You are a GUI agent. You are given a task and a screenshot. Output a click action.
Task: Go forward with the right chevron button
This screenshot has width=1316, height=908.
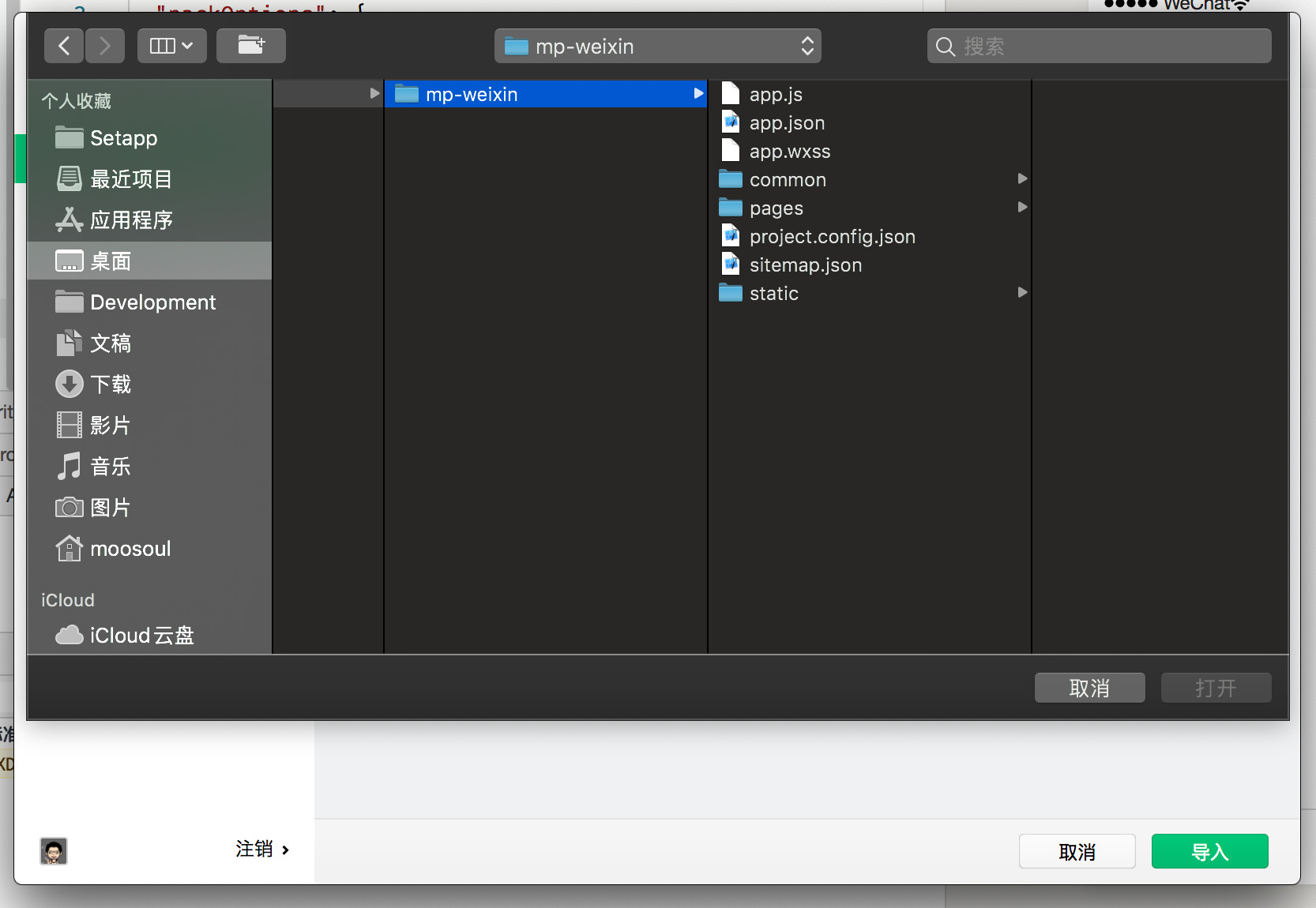(104, 46)
